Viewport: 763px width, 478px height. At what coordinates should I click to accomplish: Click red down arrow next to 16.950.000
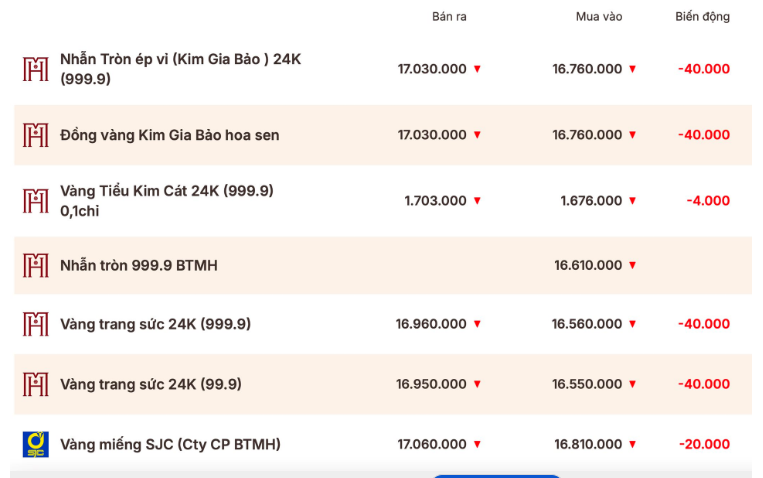point(477,384)
